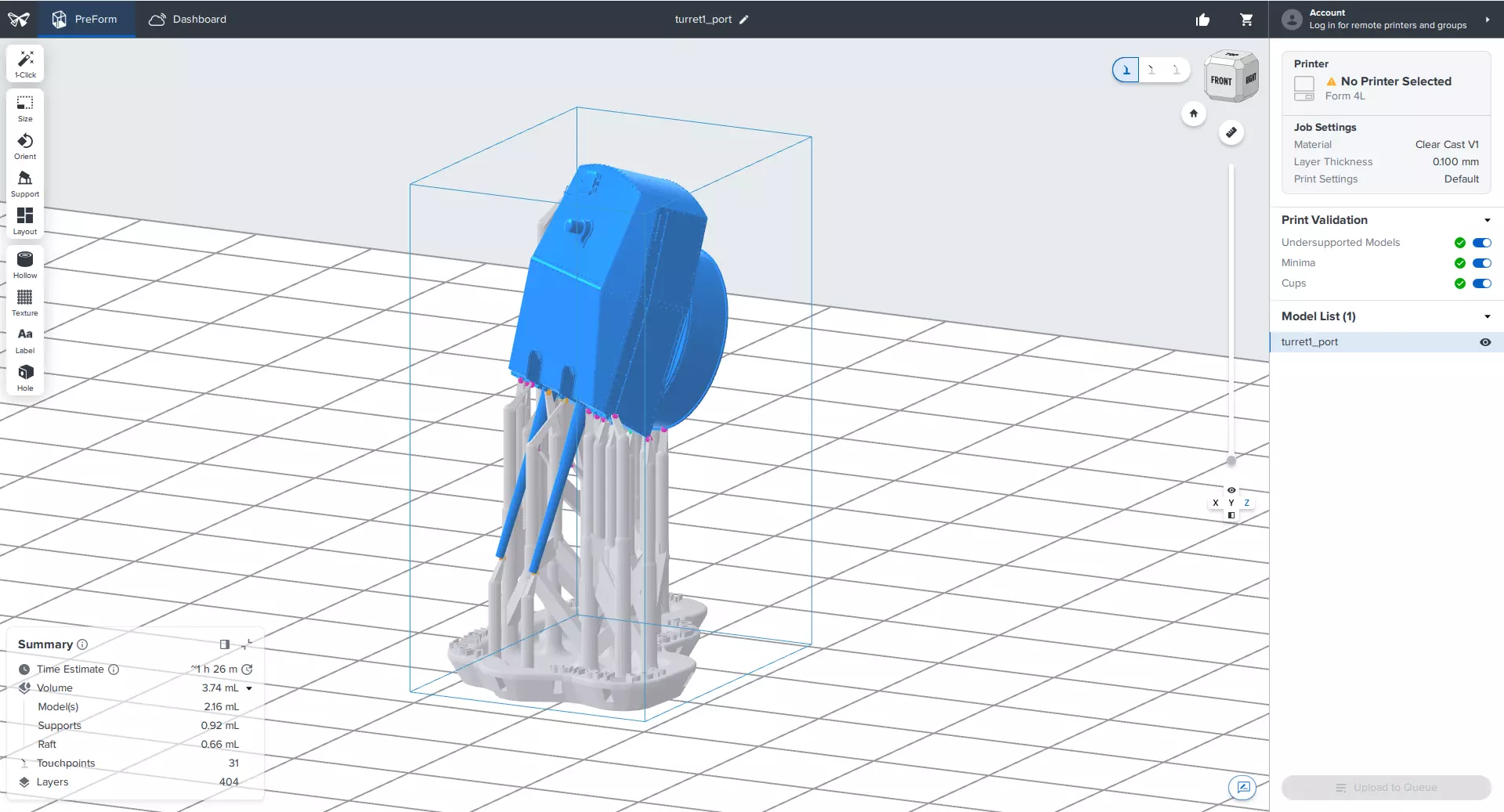The width and height of the screenshot is (1504, 812).
Task: Select turret1_port in the Model List
Action: (1386, 342)
